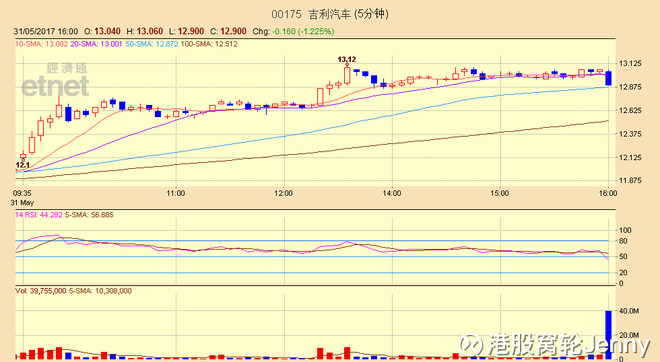Image resolution: width=660 pixels, height=362 pixels.
Task: Click the change value Chg: -0.160 (-1.225%)
Action: tap(293, 32)
